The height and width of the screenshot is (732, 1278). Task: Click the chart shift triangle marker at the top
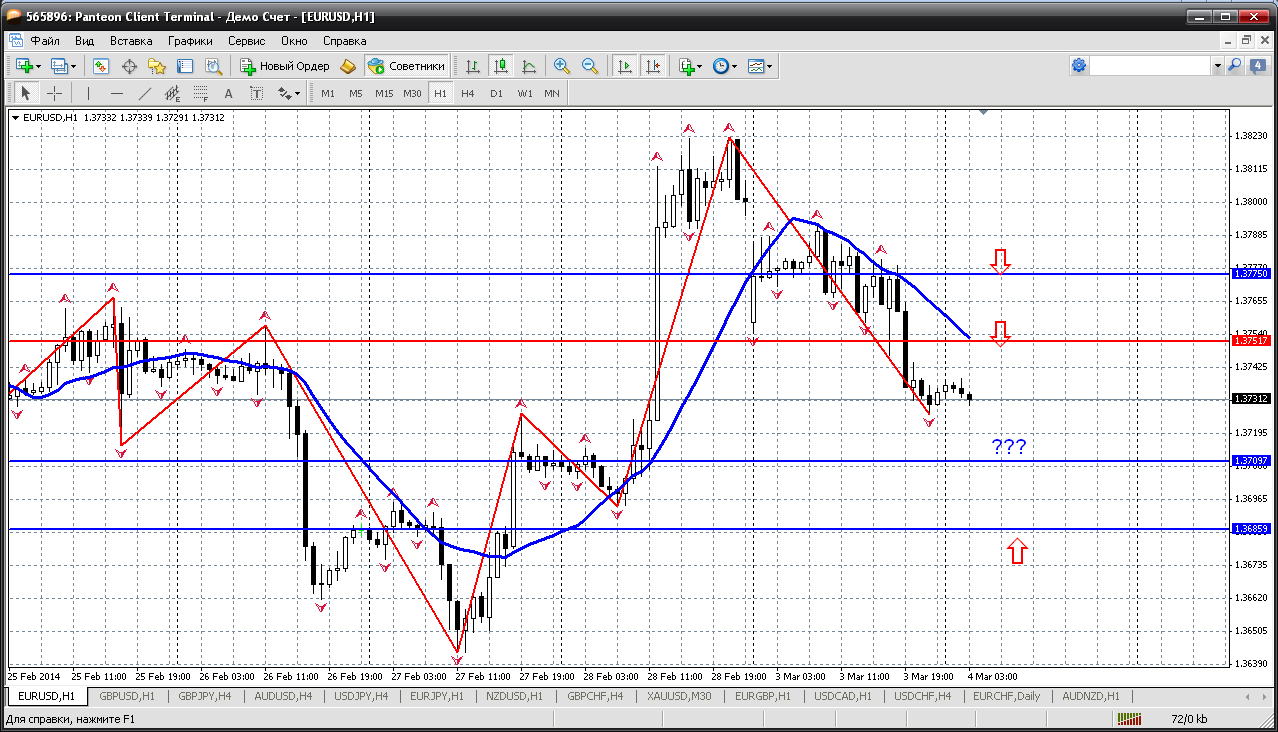(x=984, y=112)
